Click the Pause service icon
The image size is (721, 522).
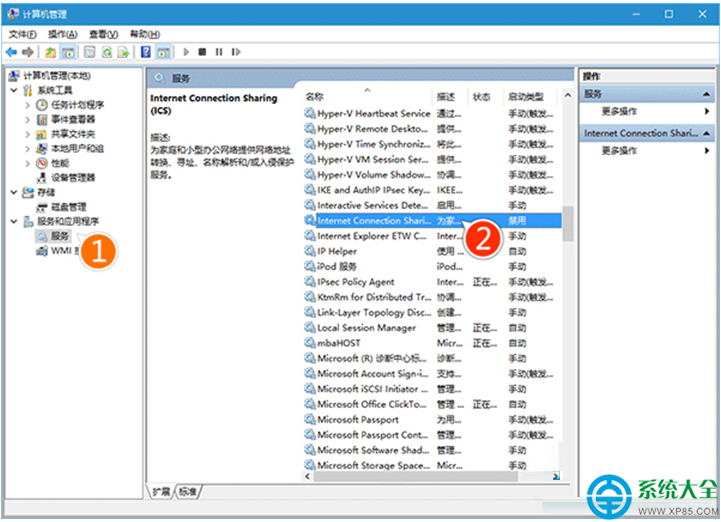click(x=219, y=52)
